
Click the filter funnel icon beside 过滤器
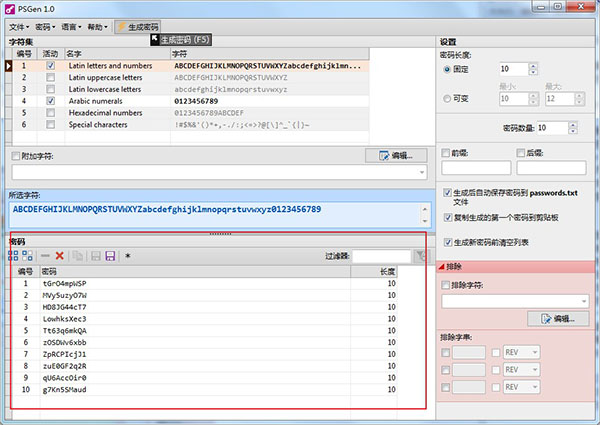422,256
